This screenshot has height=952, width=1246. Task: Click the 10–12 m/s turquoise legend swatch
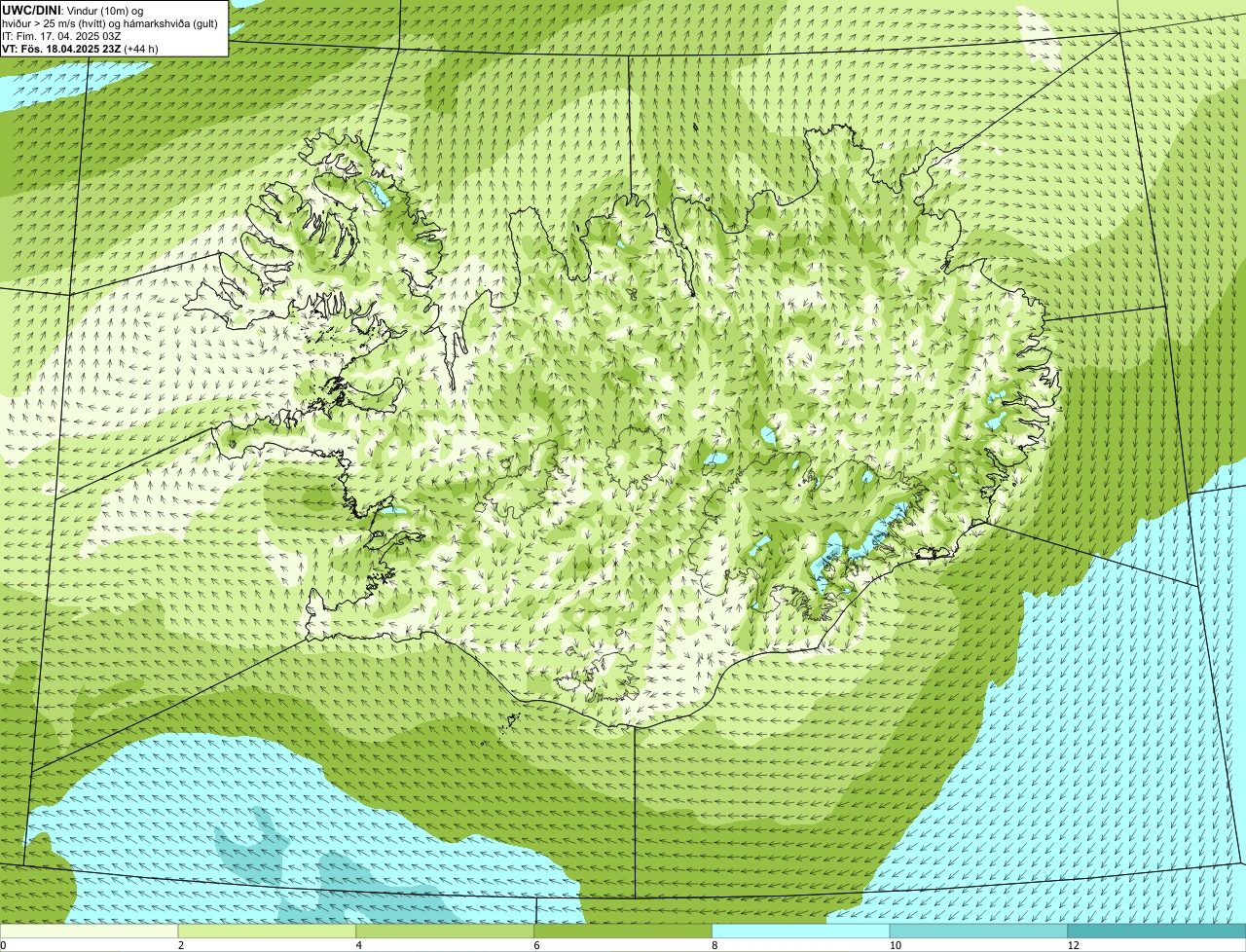click(979, 932)
